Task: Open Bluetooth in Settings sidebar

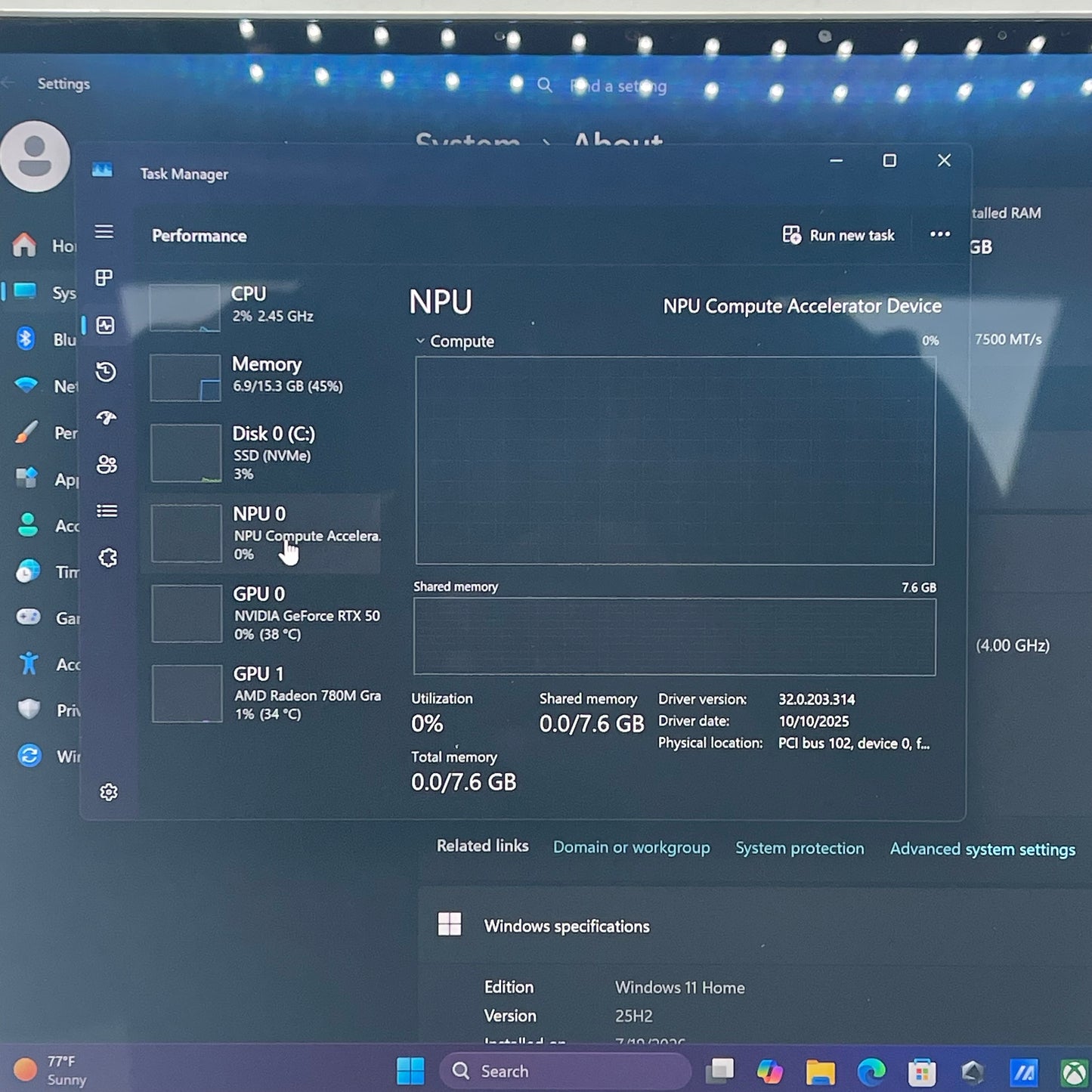Action: click(44, 339)
